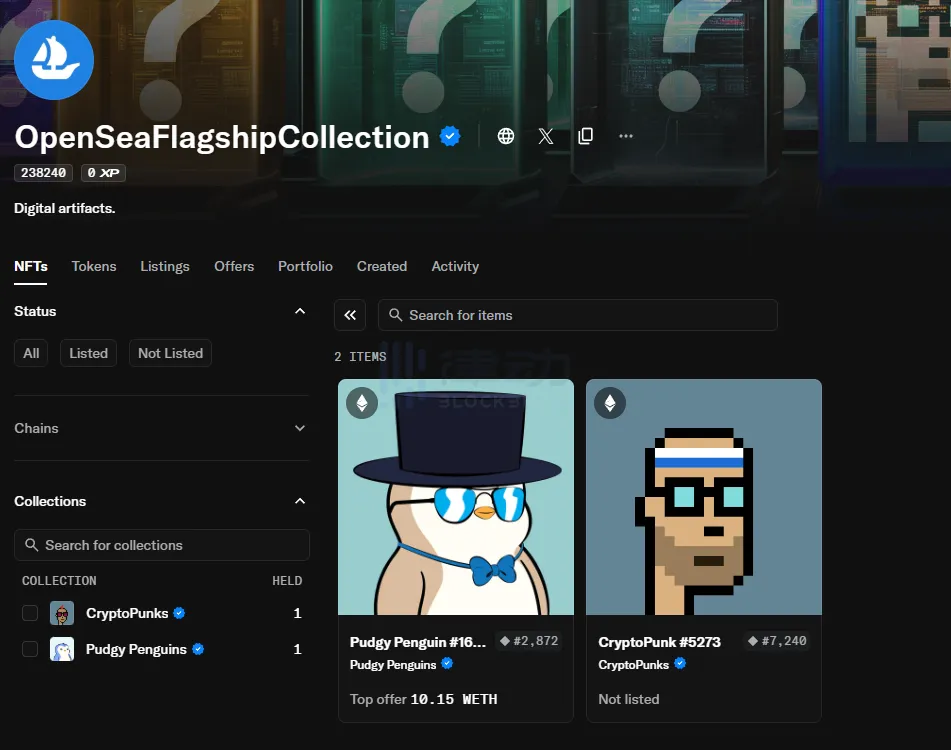Click the CryptoPunks collection avatar in sidebar
The height and width of the screenshot is (750, 951).
click(62, 613)
